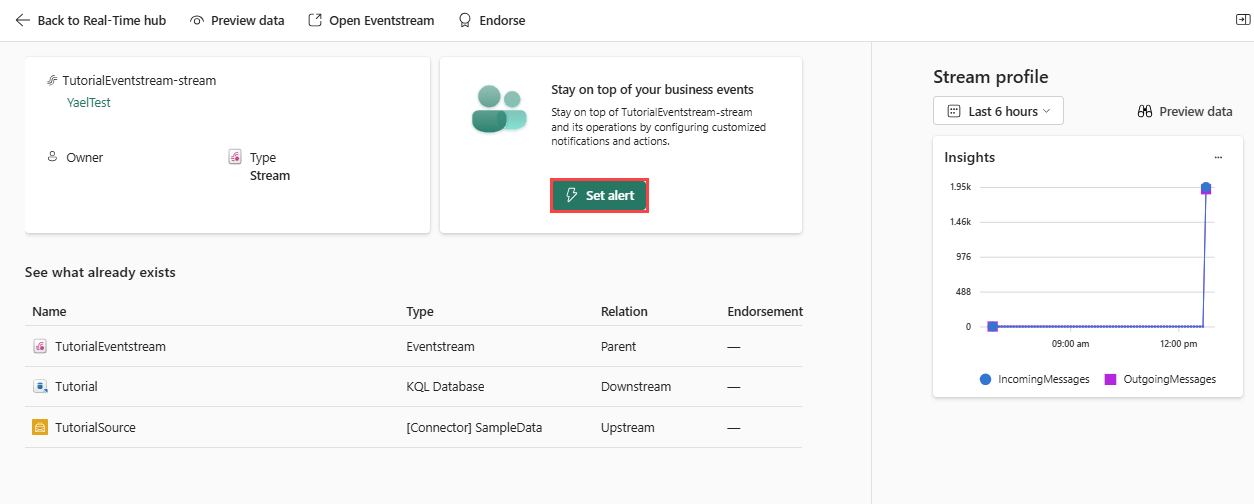Image resolution: width=1254 pixels, height=504 pixels.
Task: Click the TutorialSource connector icon
Action: (40, 427)
